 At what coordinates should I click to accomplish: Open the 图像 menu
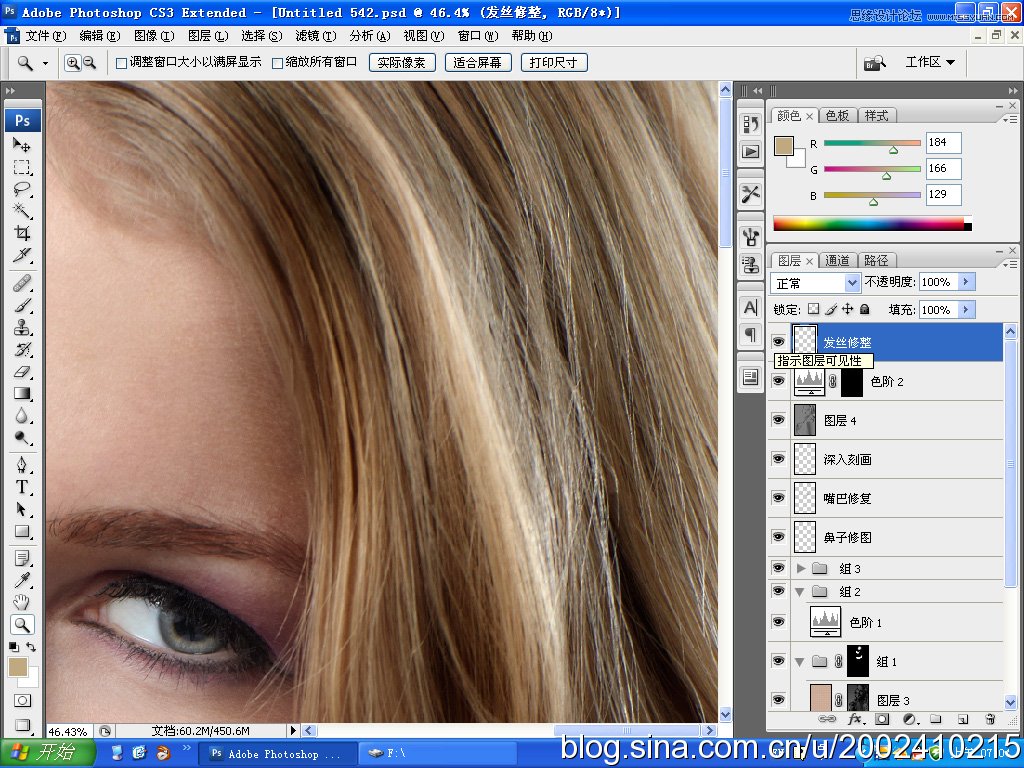(x=154, y=36)
